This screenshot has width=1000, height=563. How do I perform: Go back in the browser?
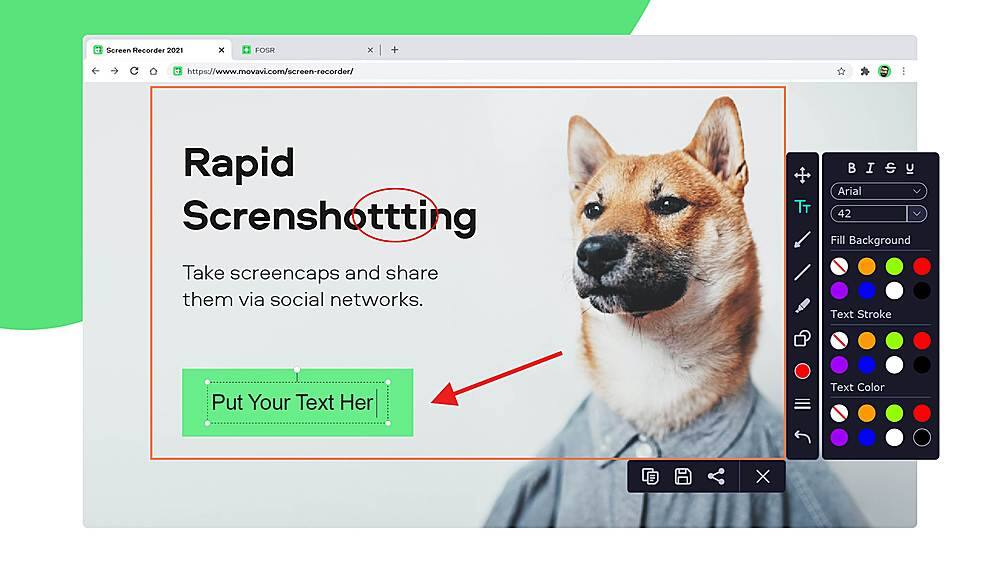pos(96,71)
